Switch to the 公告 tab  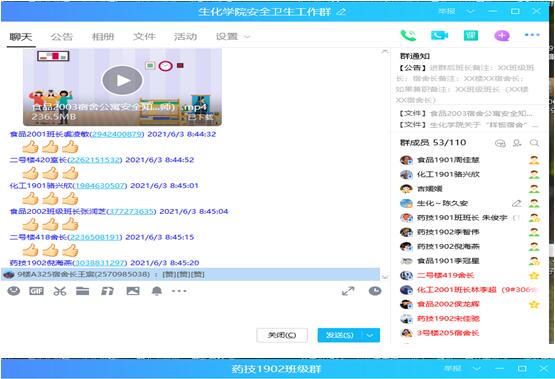(x=62, y=37)
